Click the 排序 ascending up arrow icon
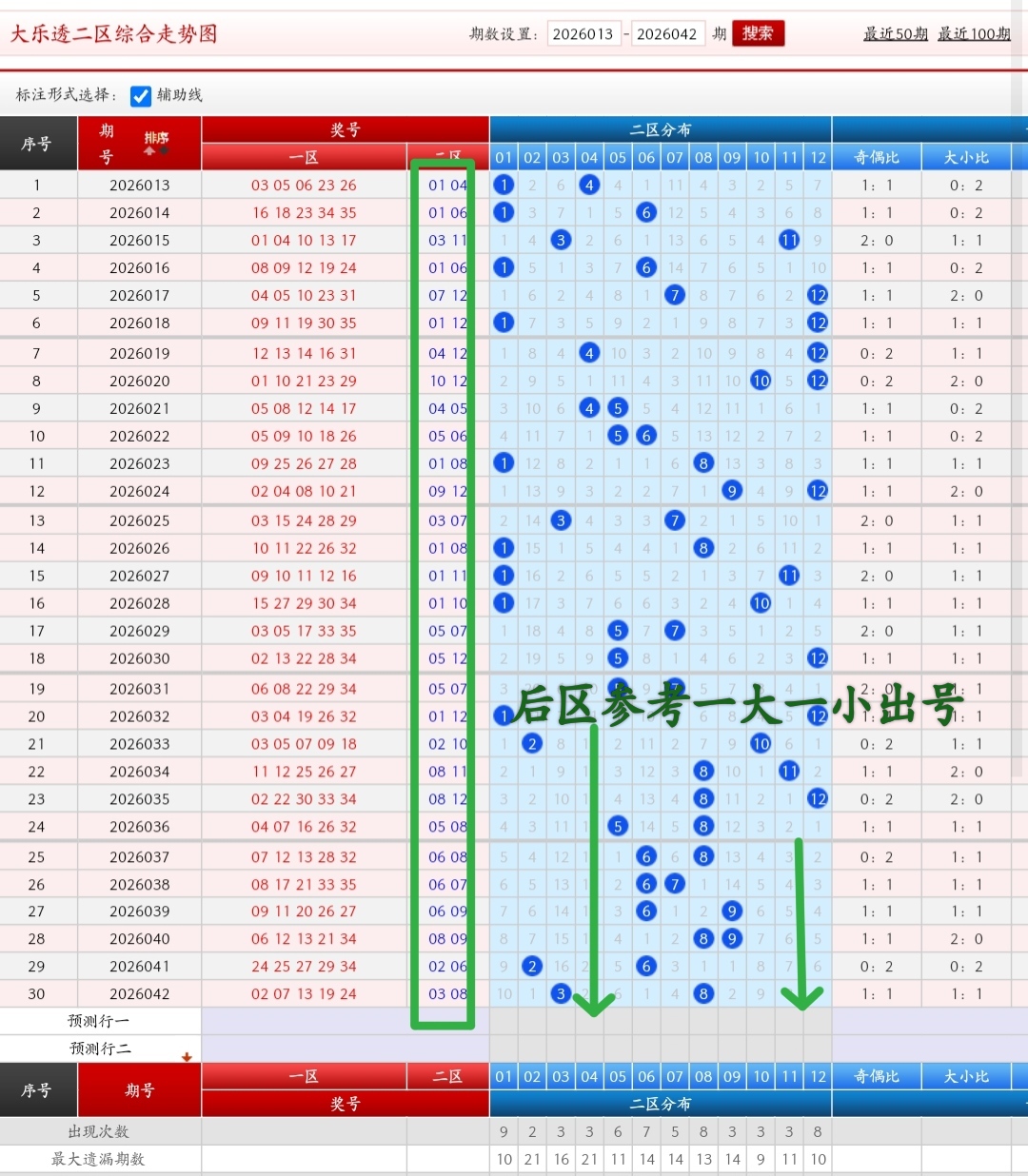 [149, 151]
